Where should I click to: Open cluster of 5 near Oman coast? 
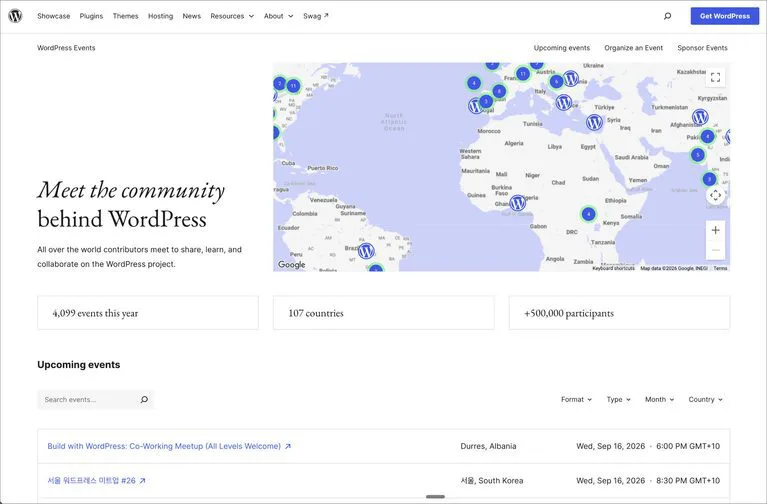tap(698, 155)
